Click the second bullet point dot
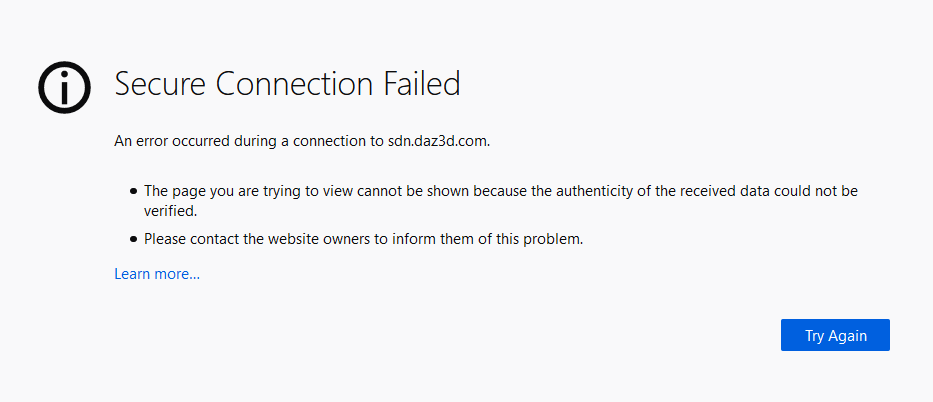 (133, 239)
